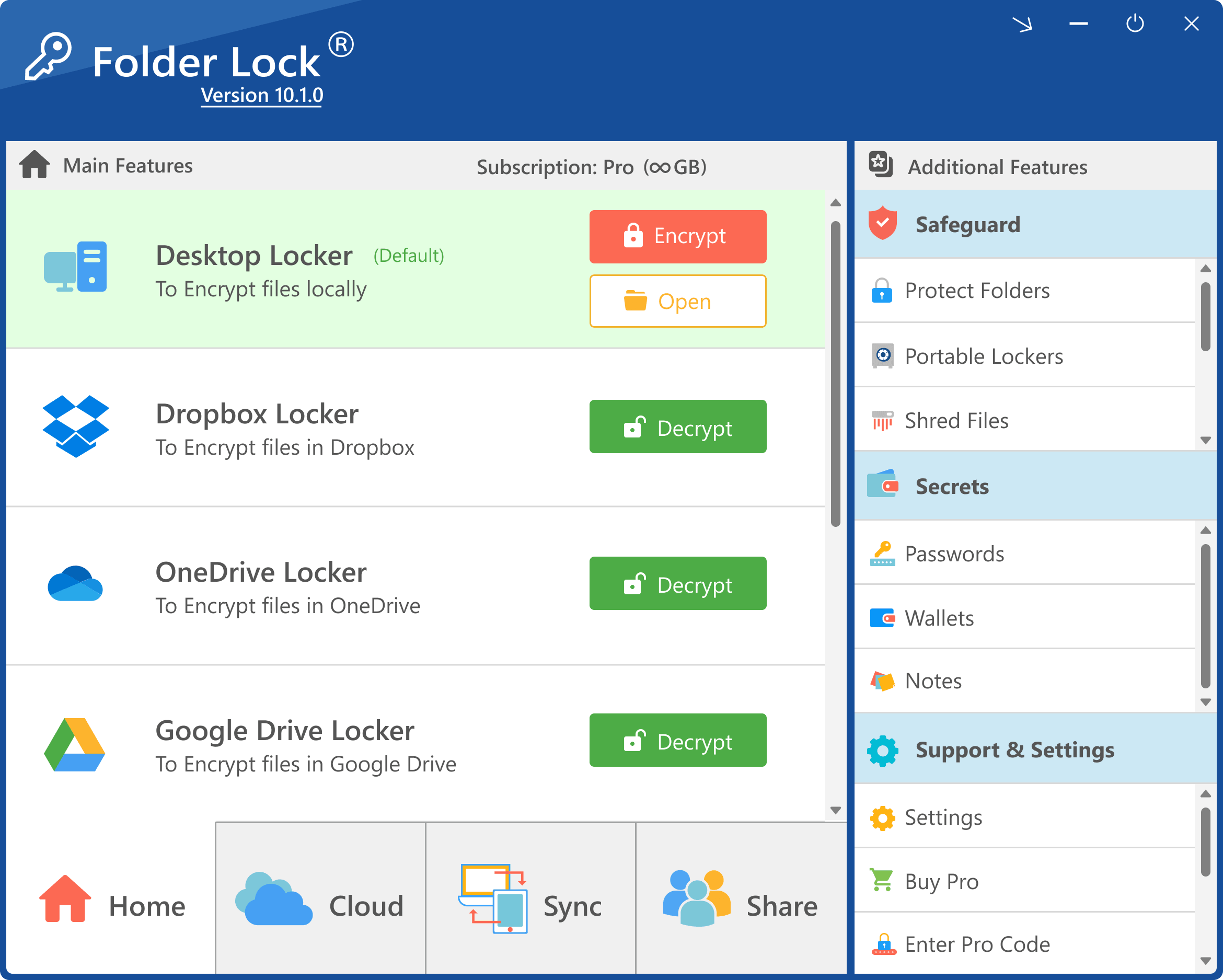The image size is (1223, 980).
Task: Click Safeguard list scroll down arrow
Action: click(1206, 440)
